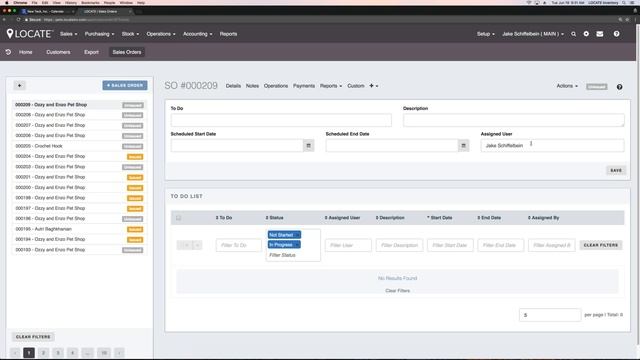Open the search magnifier icon in top bar
The height and width of the screenshot is (360, 640).
(573, 34)
